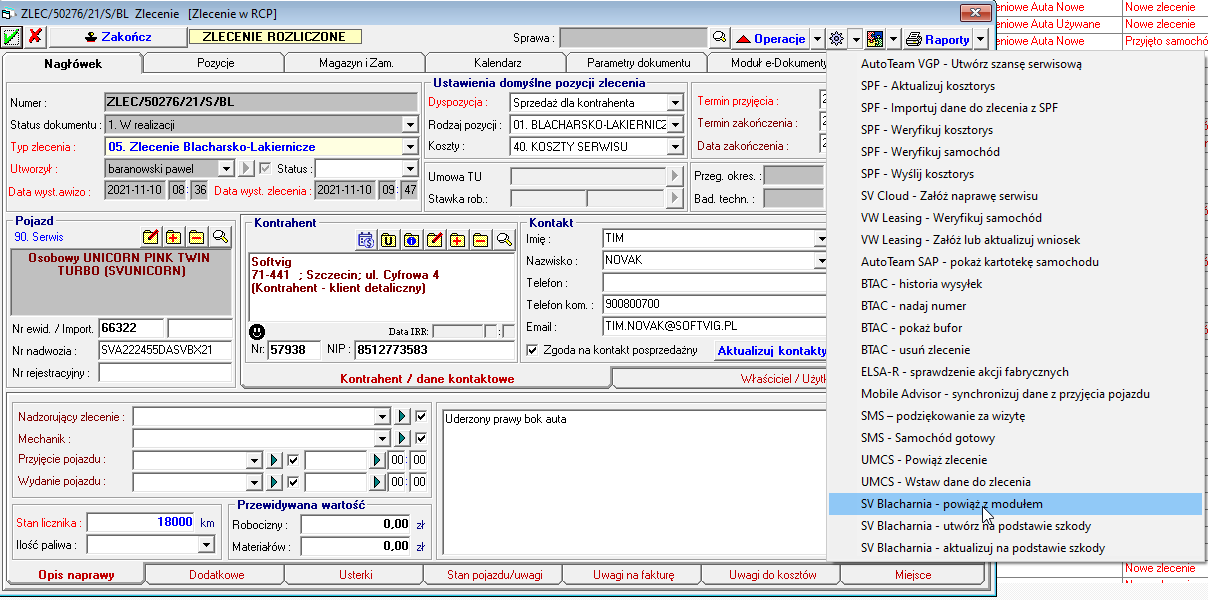Toggle checkbox on Mechanik row
This screenshot has width=1208, height=600.
(421, 438)
